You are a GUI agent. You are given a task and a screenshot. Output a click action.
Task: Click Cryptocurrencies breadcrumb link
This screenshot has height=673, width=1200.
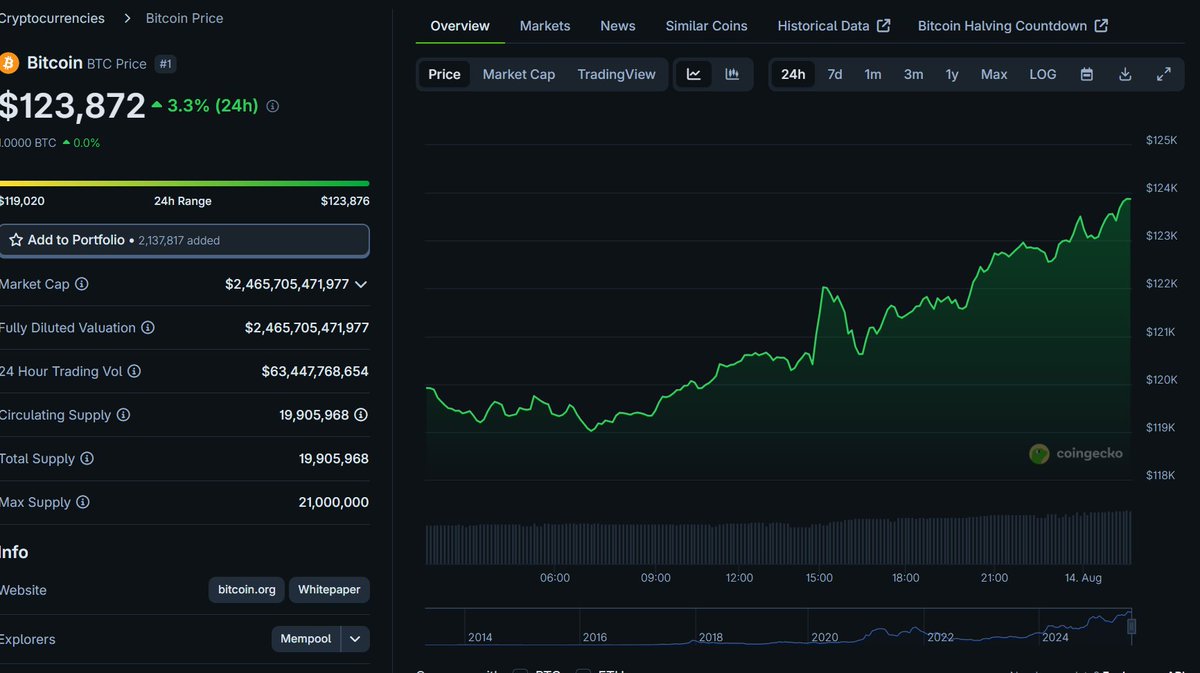click(52, 18)
